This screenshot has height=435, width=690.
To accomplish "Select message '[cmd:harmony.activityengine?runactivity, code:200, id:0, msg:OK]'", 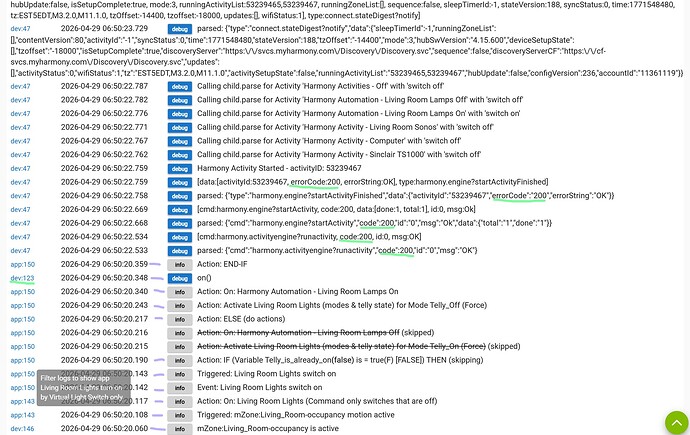I will click(x=309, y=237).
